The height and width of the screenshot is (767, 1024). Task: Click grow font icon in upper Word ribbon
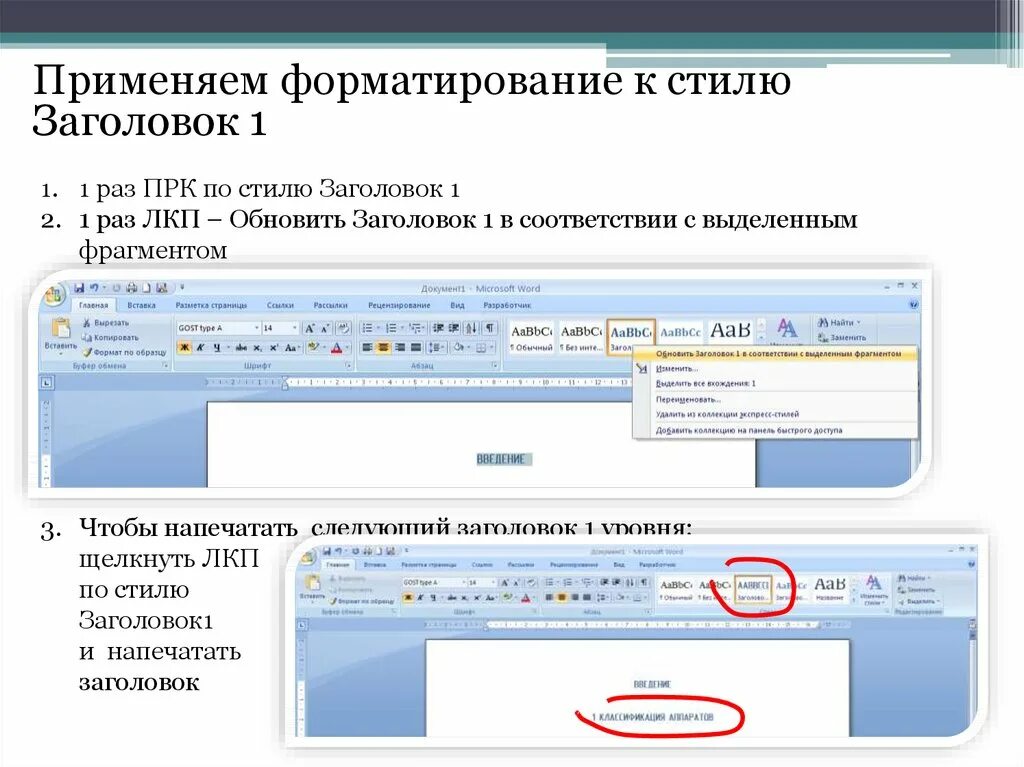pos(310,329)
